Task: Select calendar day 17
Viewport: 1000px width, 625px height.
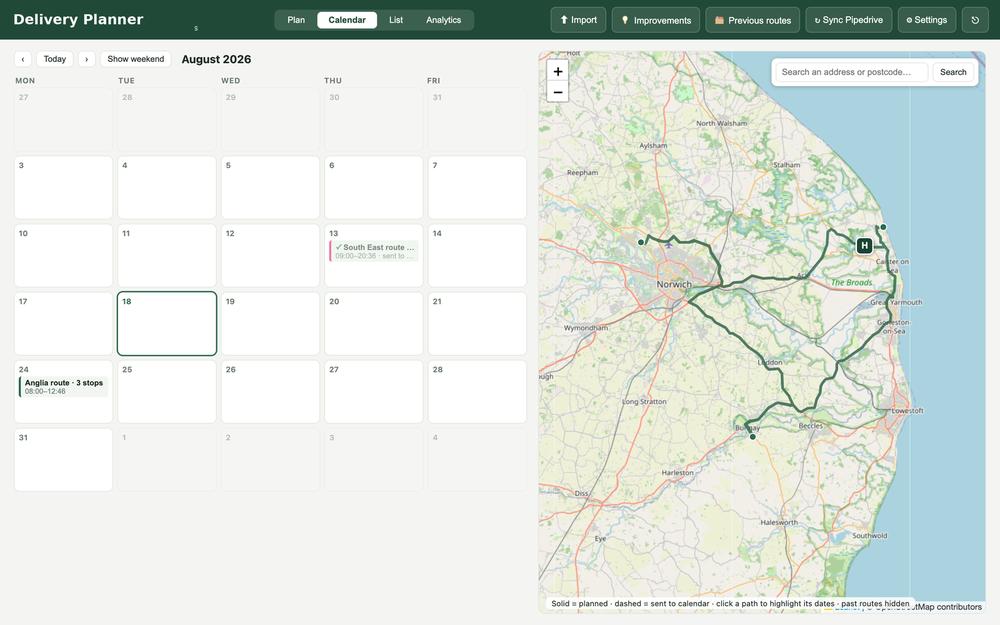Action: [x=63, y=323]
